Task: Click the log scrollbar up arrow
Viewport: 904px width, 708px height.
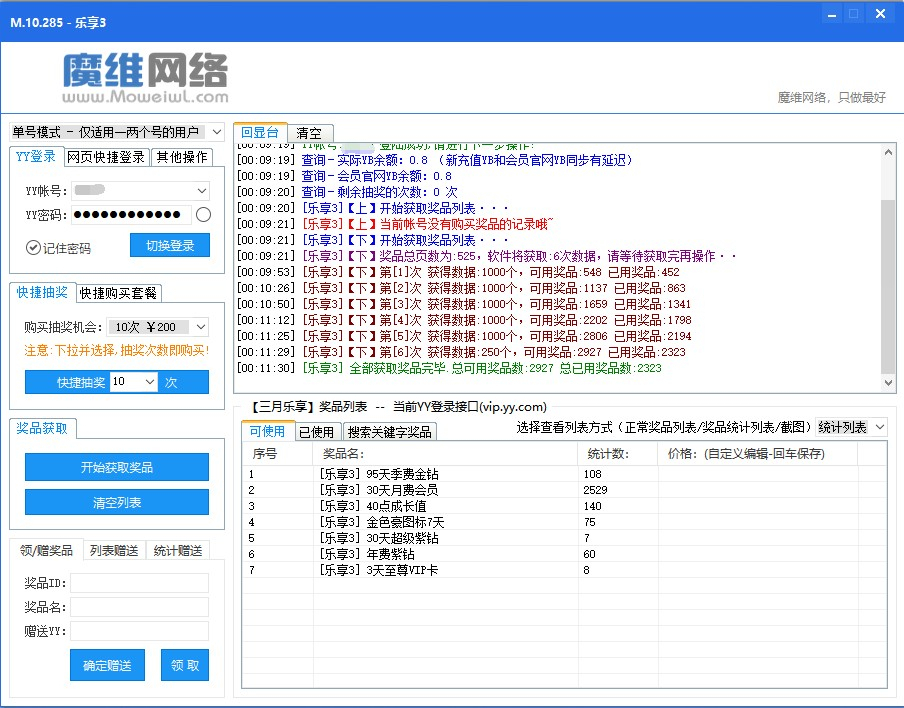Action: (888, 152)
